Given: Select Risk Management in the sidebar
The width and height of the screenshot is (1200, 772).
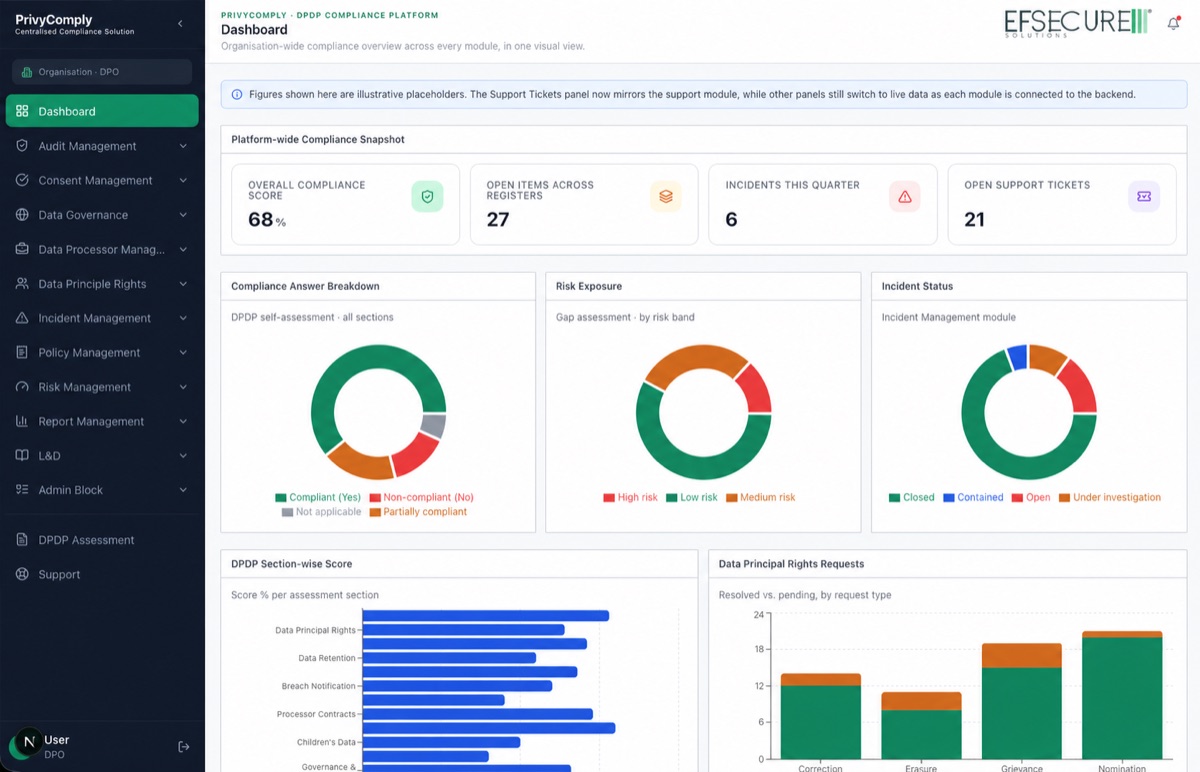Looking at the screenshot, I should (102, 387).
